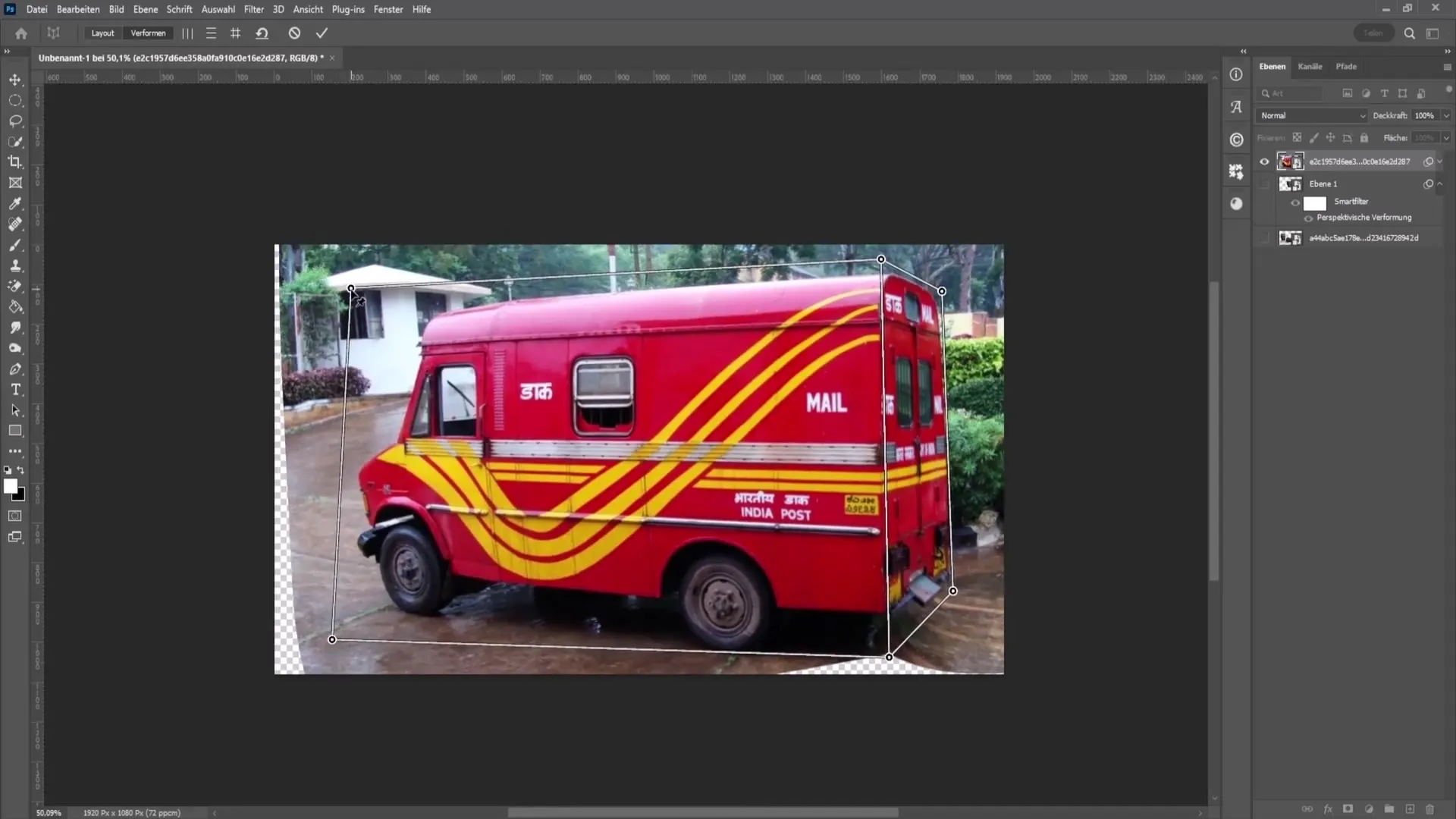Collapse right panels double-arrow

(x=1447, y=51)
